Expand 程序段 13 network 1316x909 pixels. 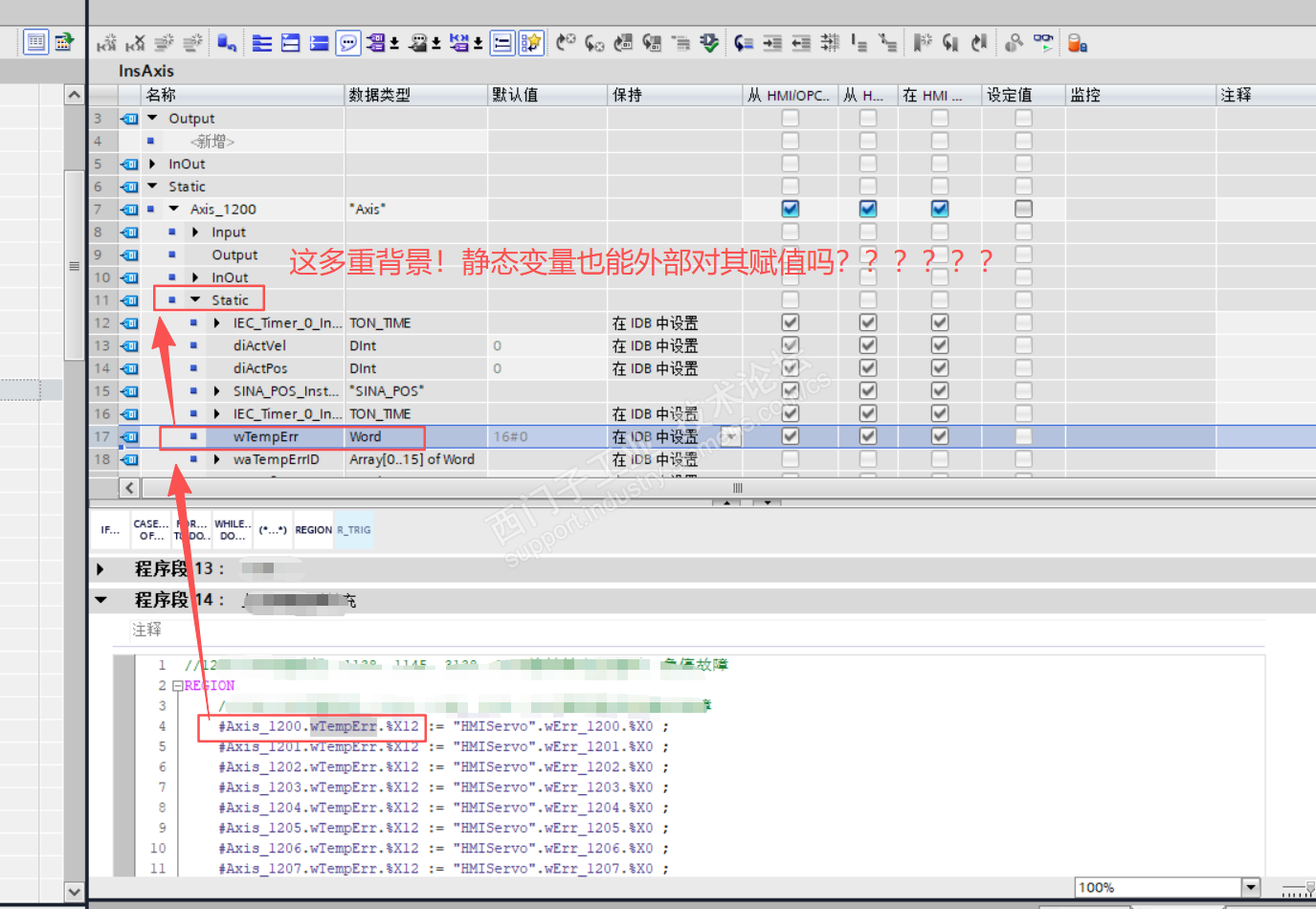point(100,569)
